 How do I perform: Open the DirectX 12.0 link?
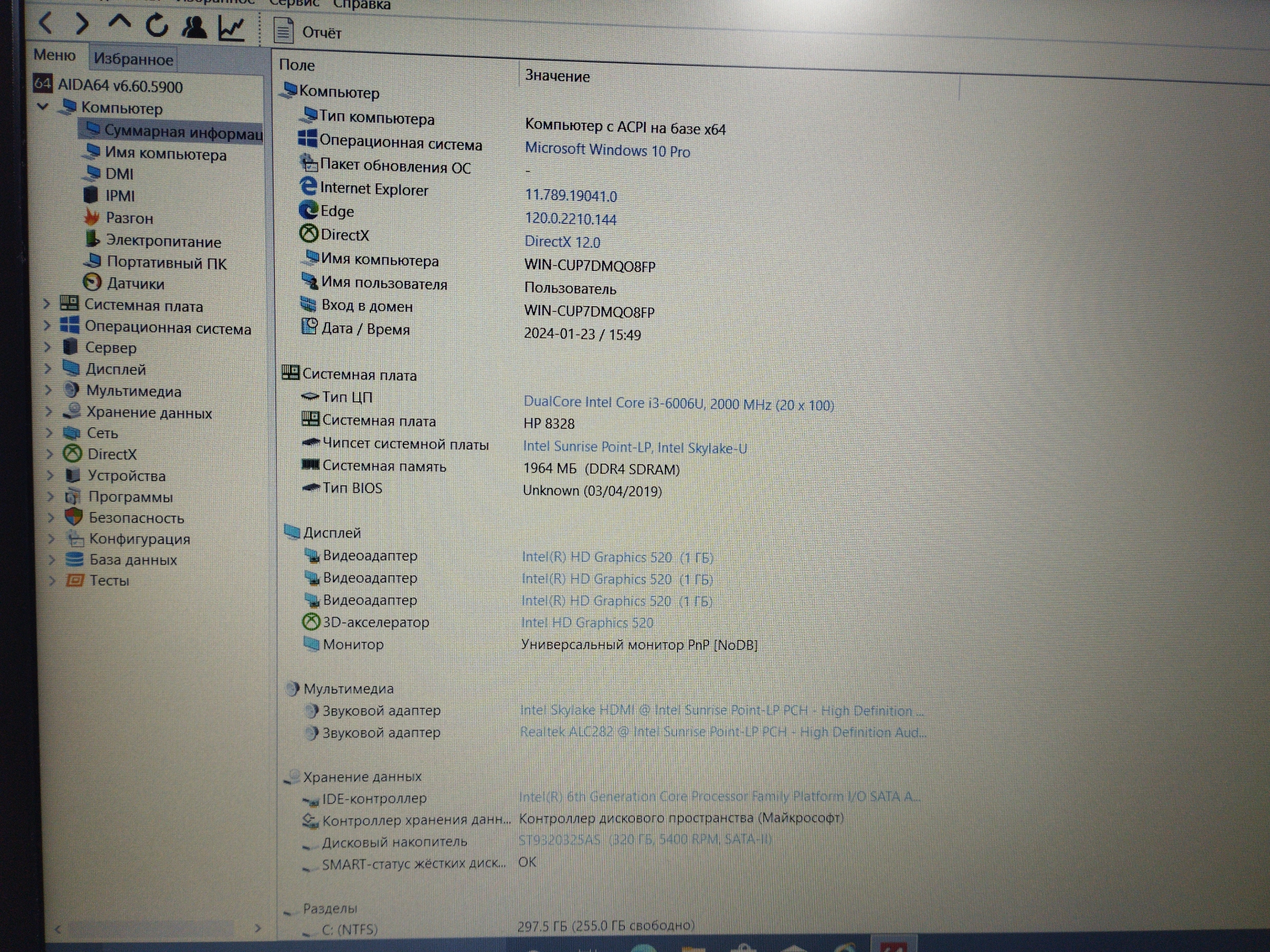click(562, 242)
